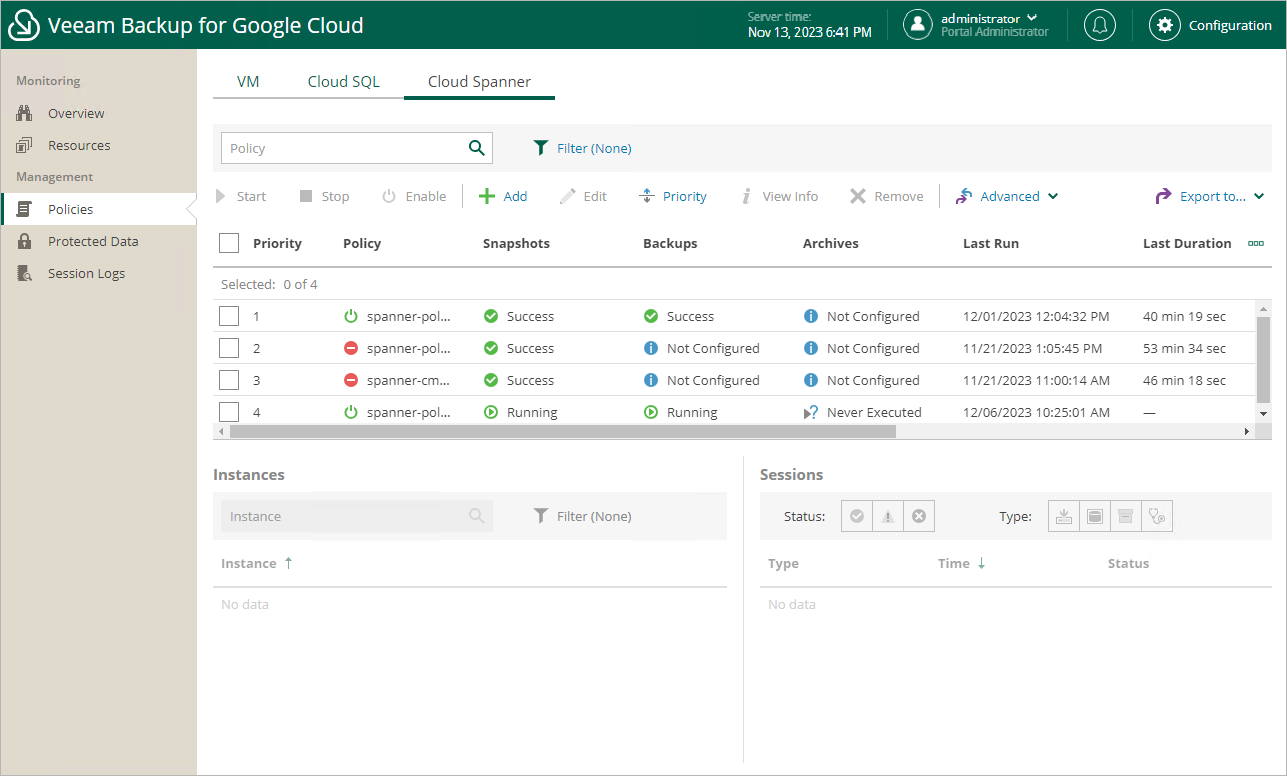Open column chooser three-dots icon

(1256, 243)
